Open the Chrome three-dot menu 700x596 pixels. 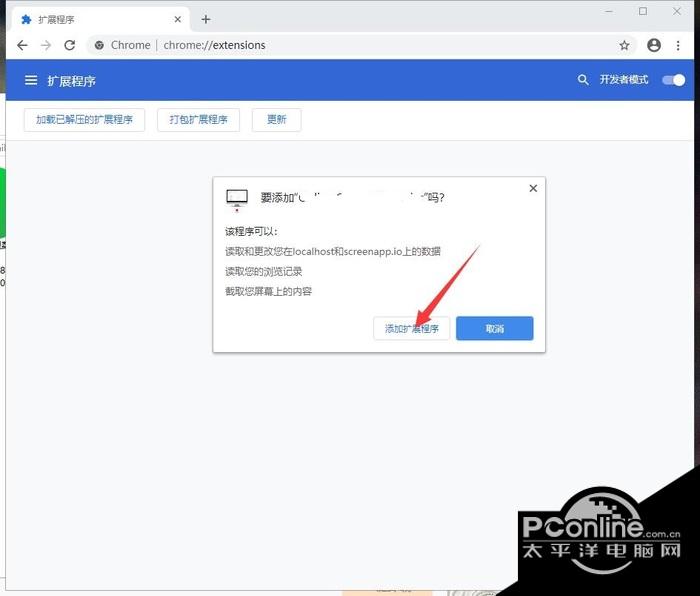pos(678,45)
